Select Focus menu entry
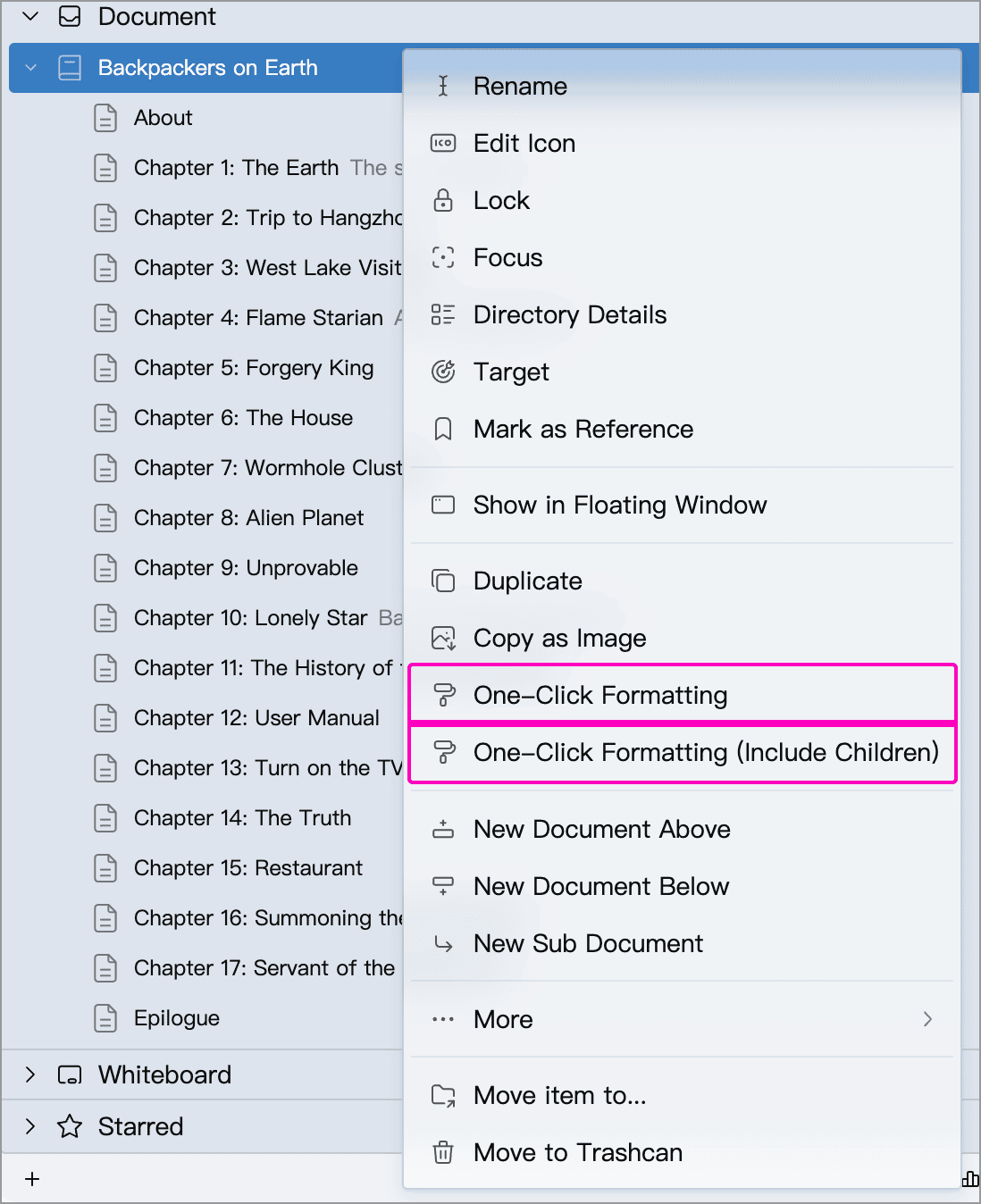This screenshot has width=981, height=1204. (683, 257)
